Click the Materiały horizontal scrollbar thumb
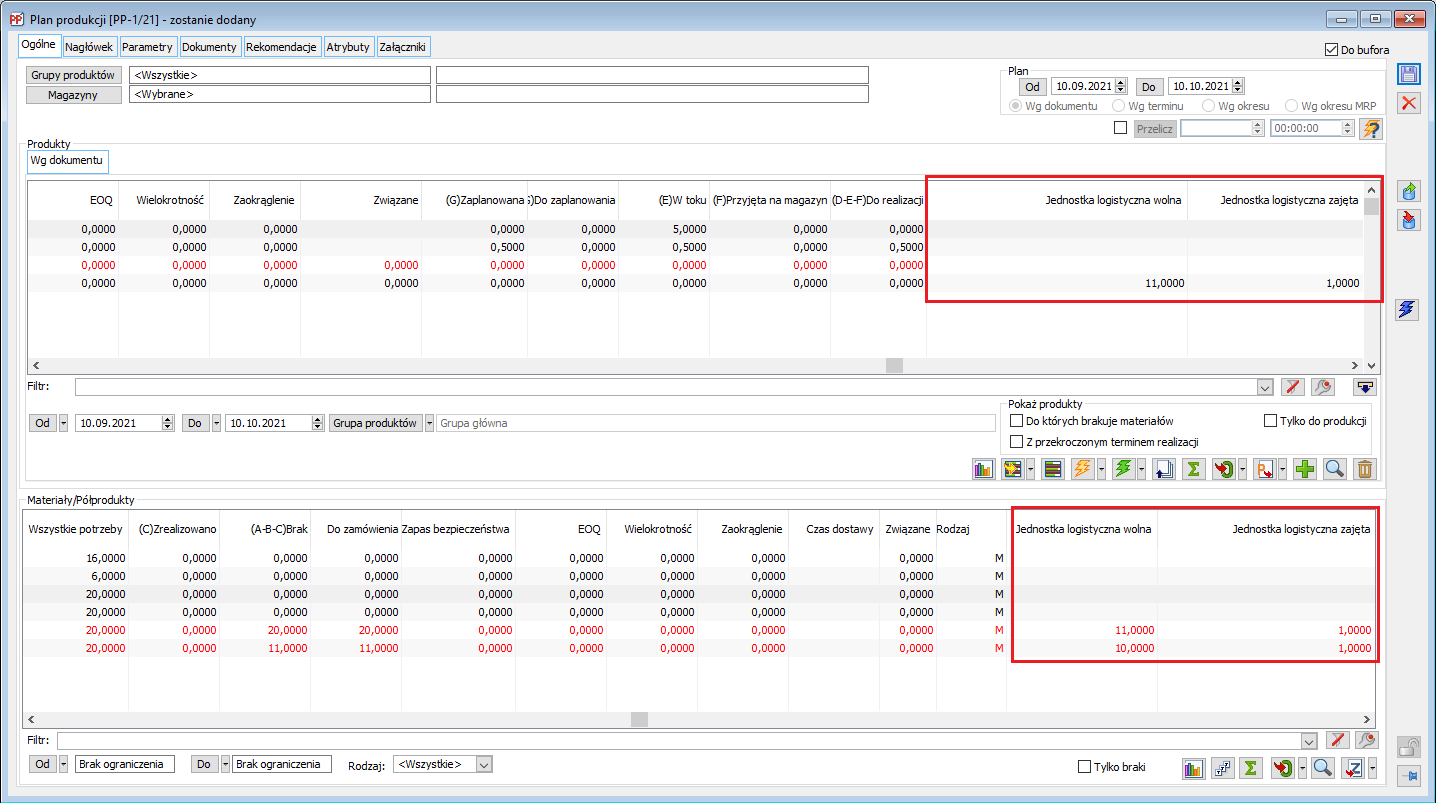The width and height of the screenshot is (1436, 803). tap(639, 719)
